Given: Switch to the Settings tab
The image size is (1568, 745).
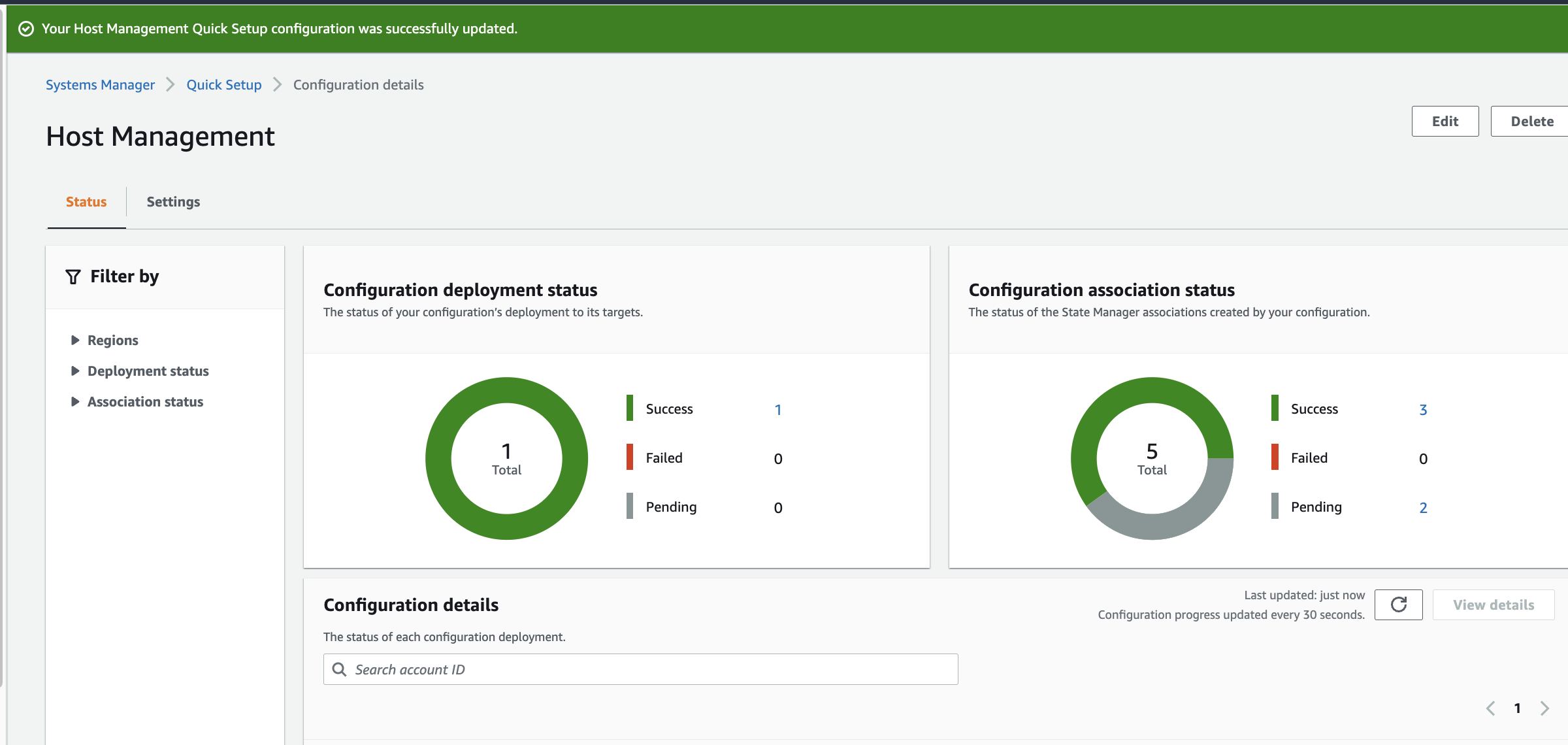Looking at the screenshot, I should 173,202.
